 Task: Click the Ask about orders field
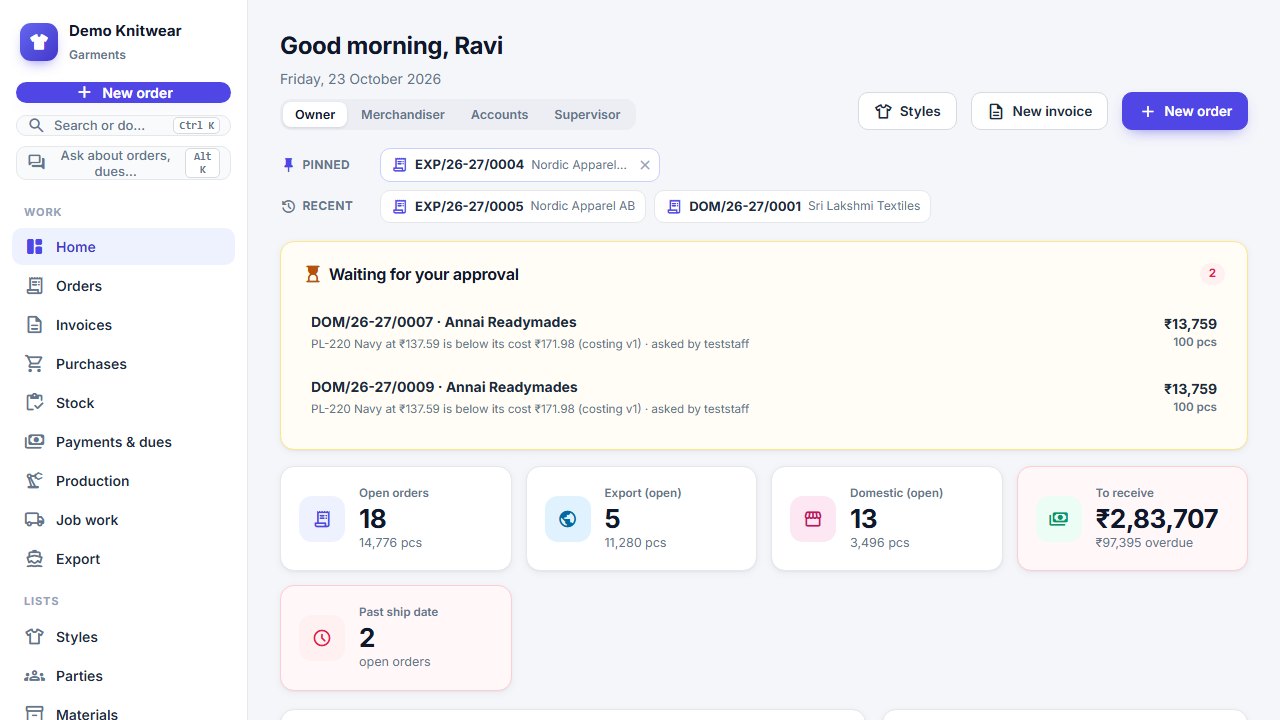point(123,163)
